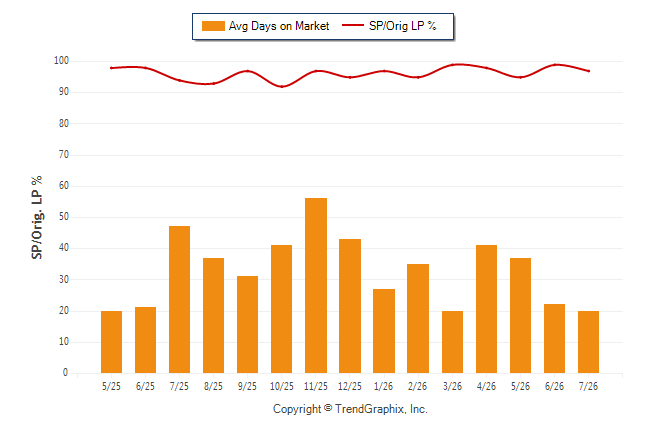Screen dimensions: 646x434
Task: Click the 7/25 orange bar
Action: (x=179, y=300)
